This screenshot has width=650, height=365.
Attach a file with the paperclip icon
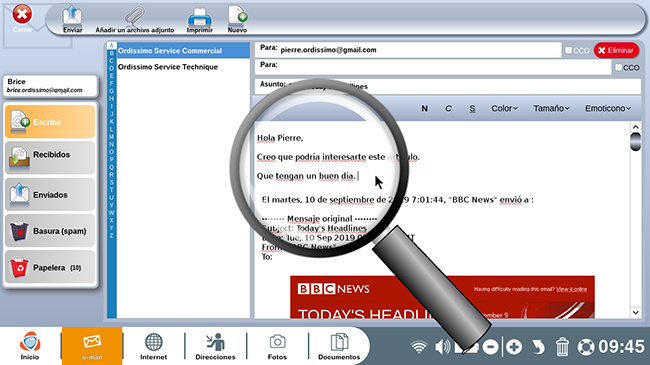coord(135,19)
